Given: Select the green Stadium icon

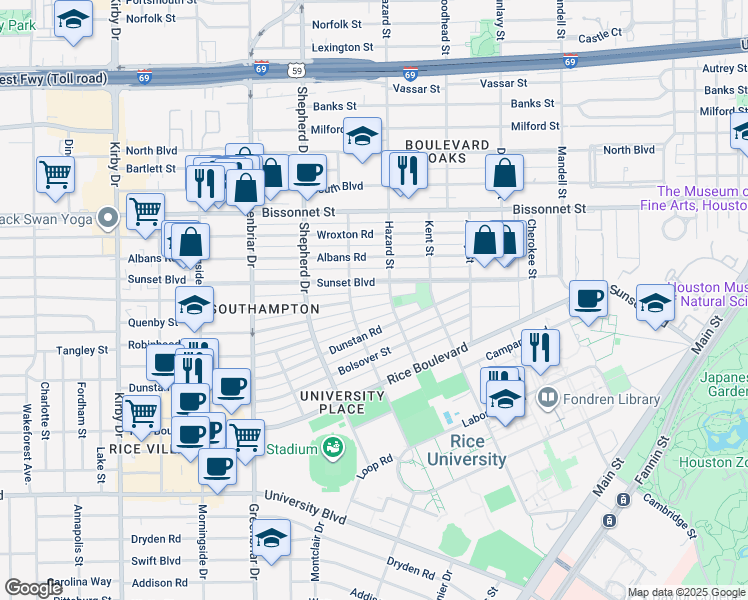Looking at the screenshot, I should tap(332, 449).
